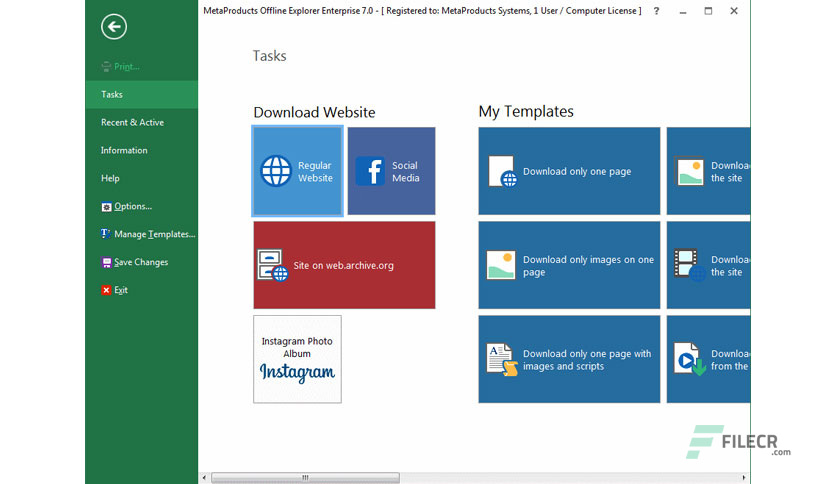Select the Print... label in sidebar
836x484 pixels.
[127, 67]
